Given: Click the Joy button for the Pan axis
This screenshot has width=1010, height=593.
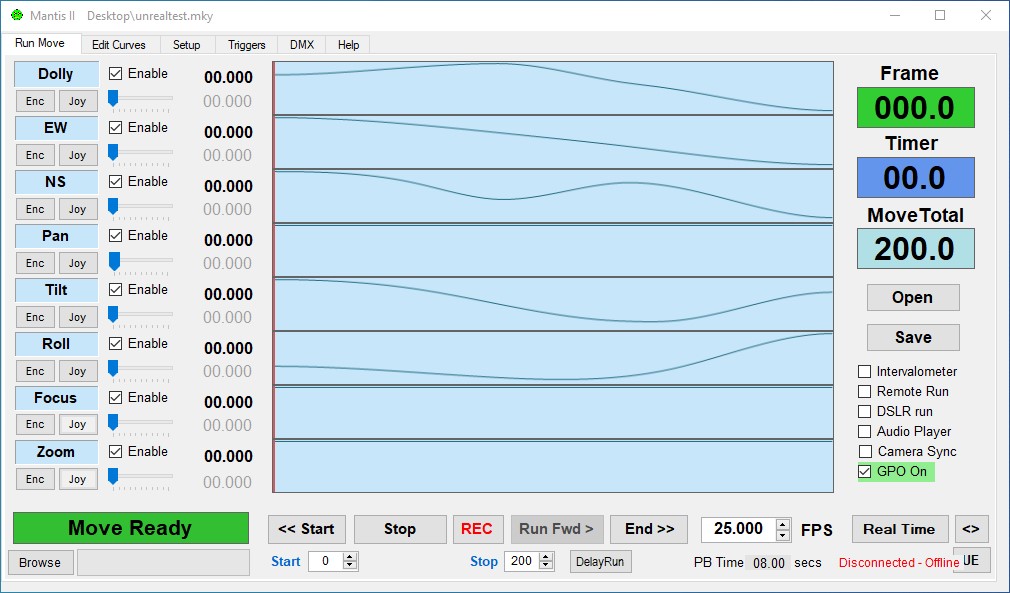Looking at the screenshot, I should (77, 263).
